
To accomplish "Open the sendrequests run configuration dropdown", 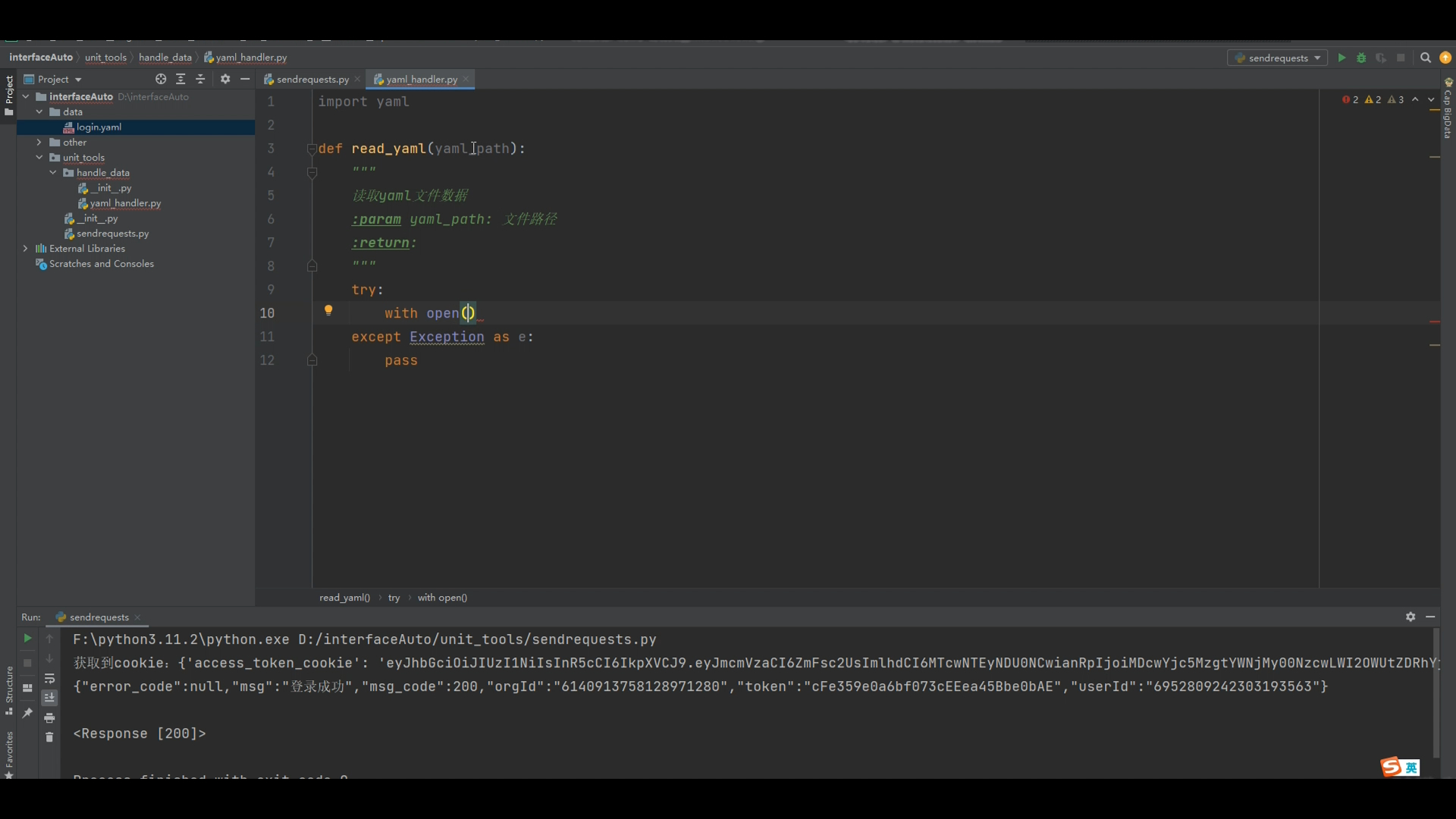I will [1277, 58].
